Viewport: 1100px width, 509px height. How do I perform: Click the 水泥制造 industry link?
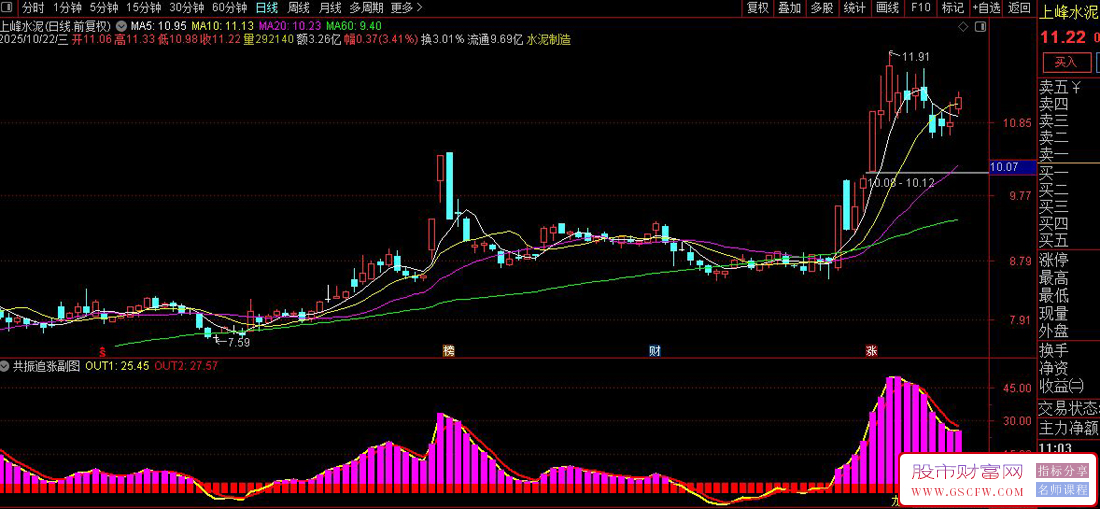pos(548,40)
